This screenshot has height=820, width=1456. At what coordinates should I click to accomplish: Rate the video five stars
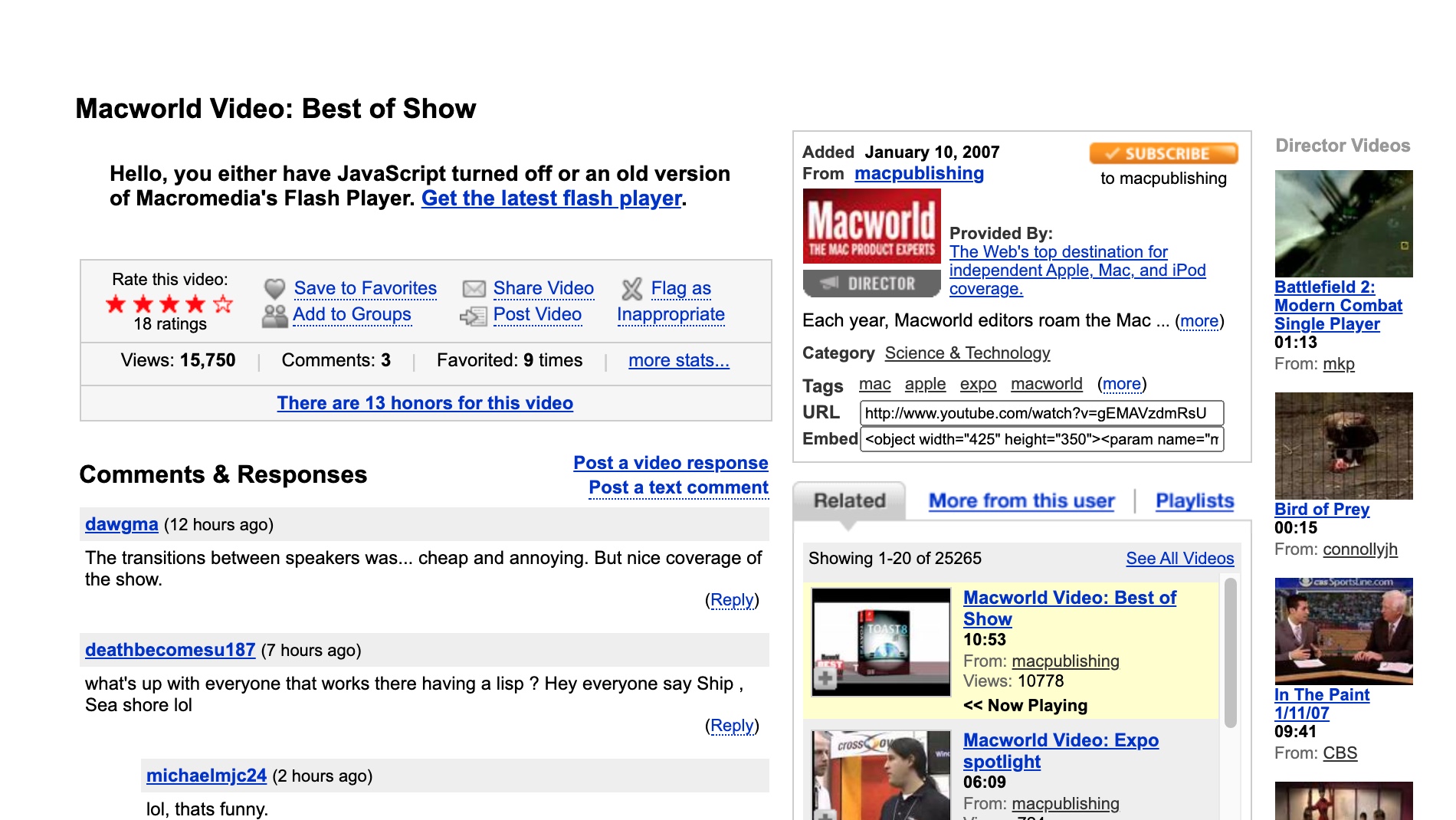click(223, 304)
